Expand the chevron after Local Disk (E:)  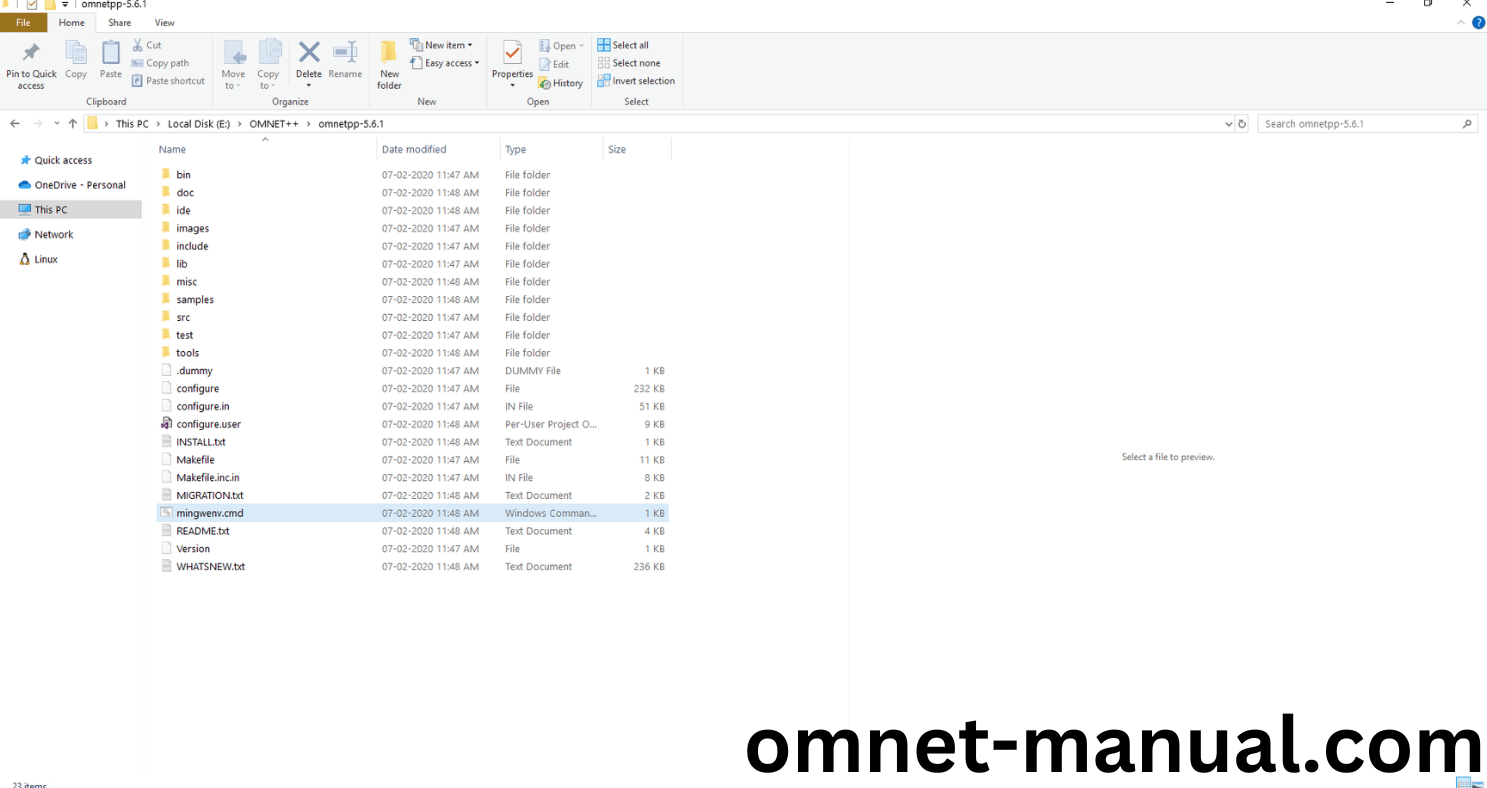click(239, 124)
